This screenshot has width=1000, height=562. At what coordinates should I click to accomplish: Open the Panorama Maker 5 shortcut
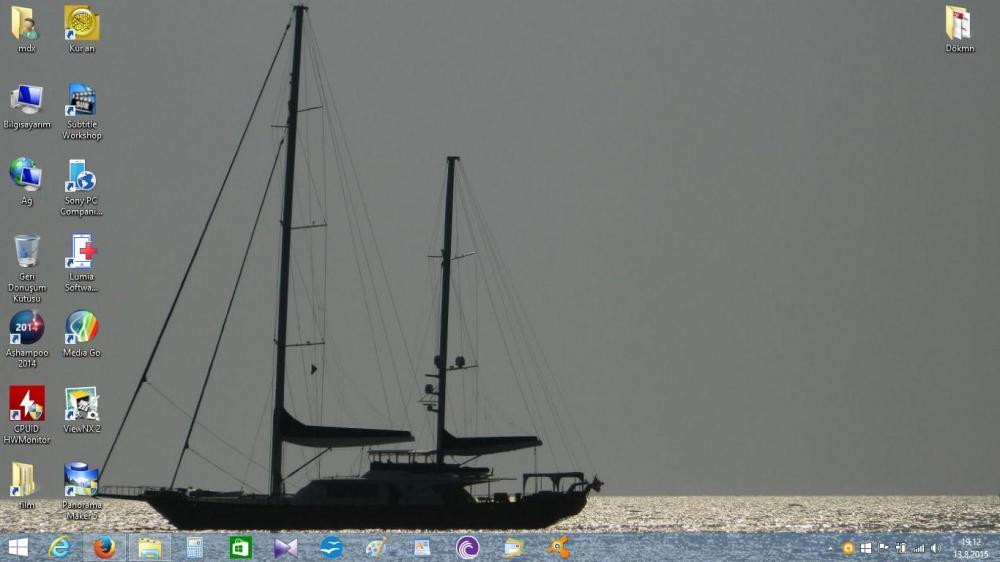(x=81, y=480)
